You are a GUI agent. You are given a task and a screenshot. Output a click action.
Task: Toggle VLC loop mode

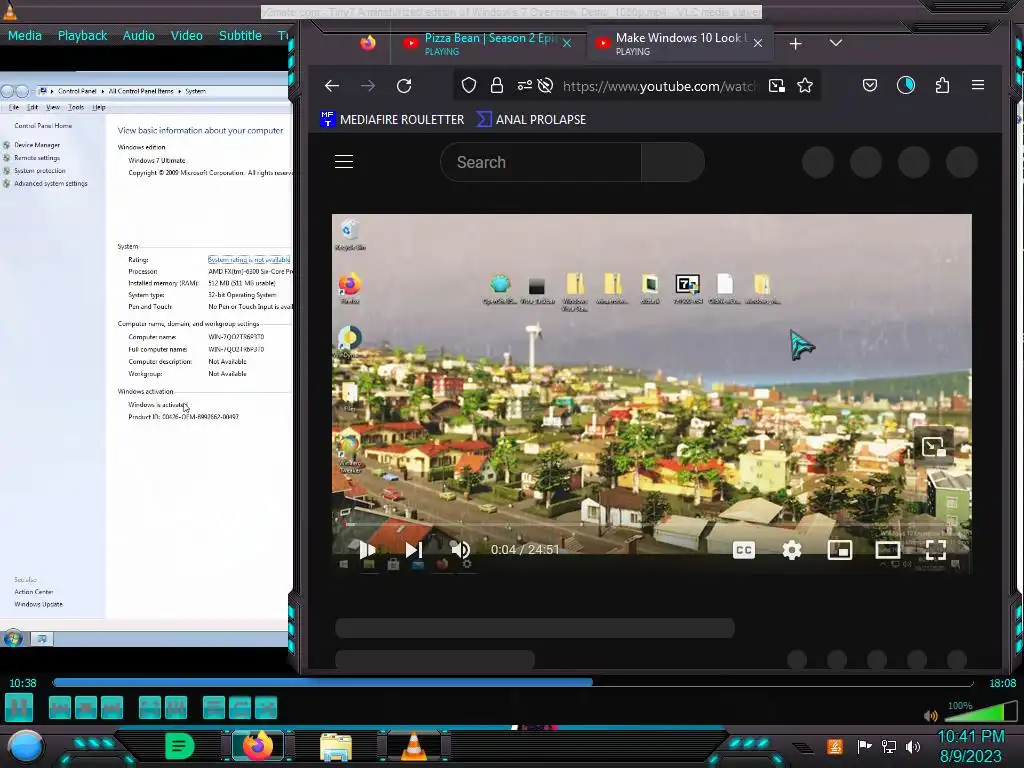tap(240, 707)
